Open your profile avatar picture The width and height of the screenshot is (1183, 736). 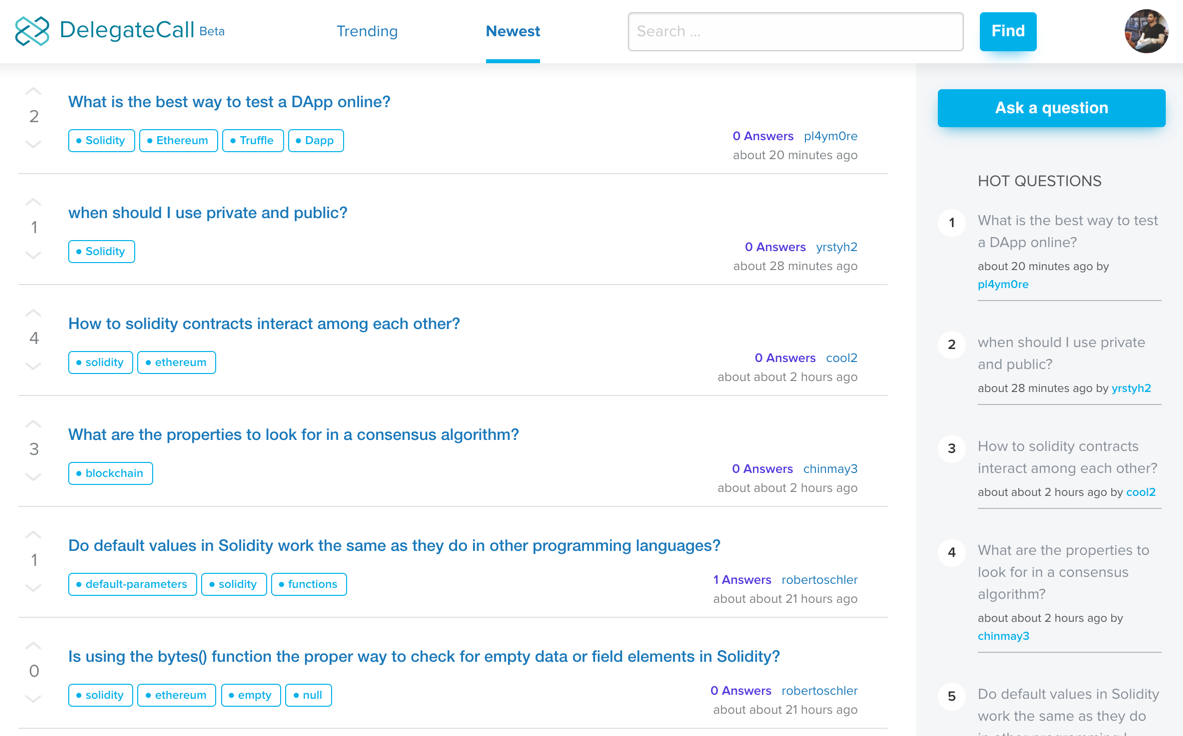1146,31
